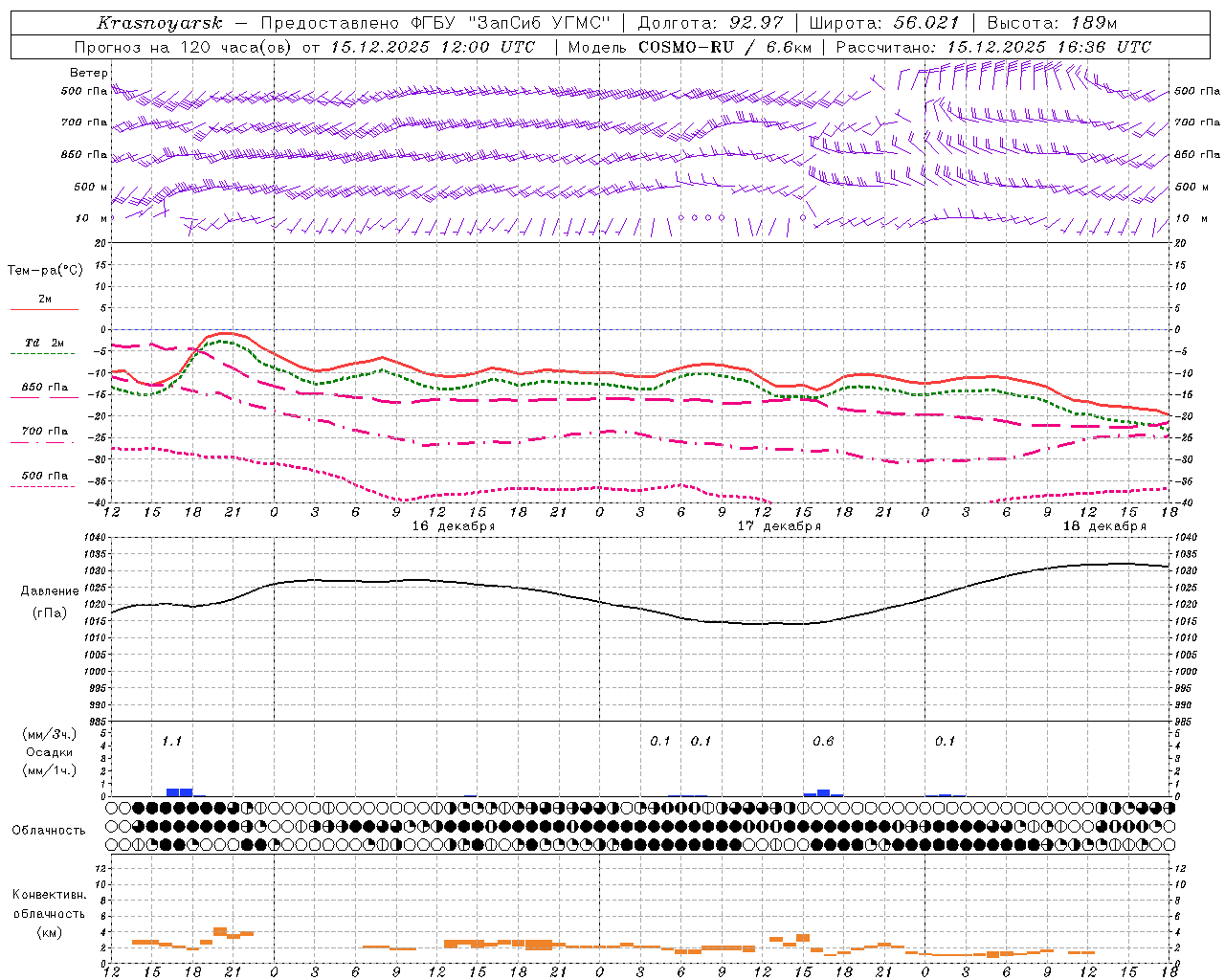Click the 'Ветер' wind panel label

pyautogui.click(x=88, y=73)
